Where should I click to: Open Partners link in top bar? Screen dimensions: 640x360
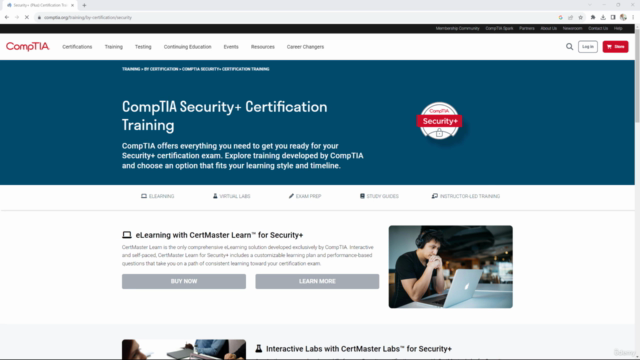click(527, 29)
